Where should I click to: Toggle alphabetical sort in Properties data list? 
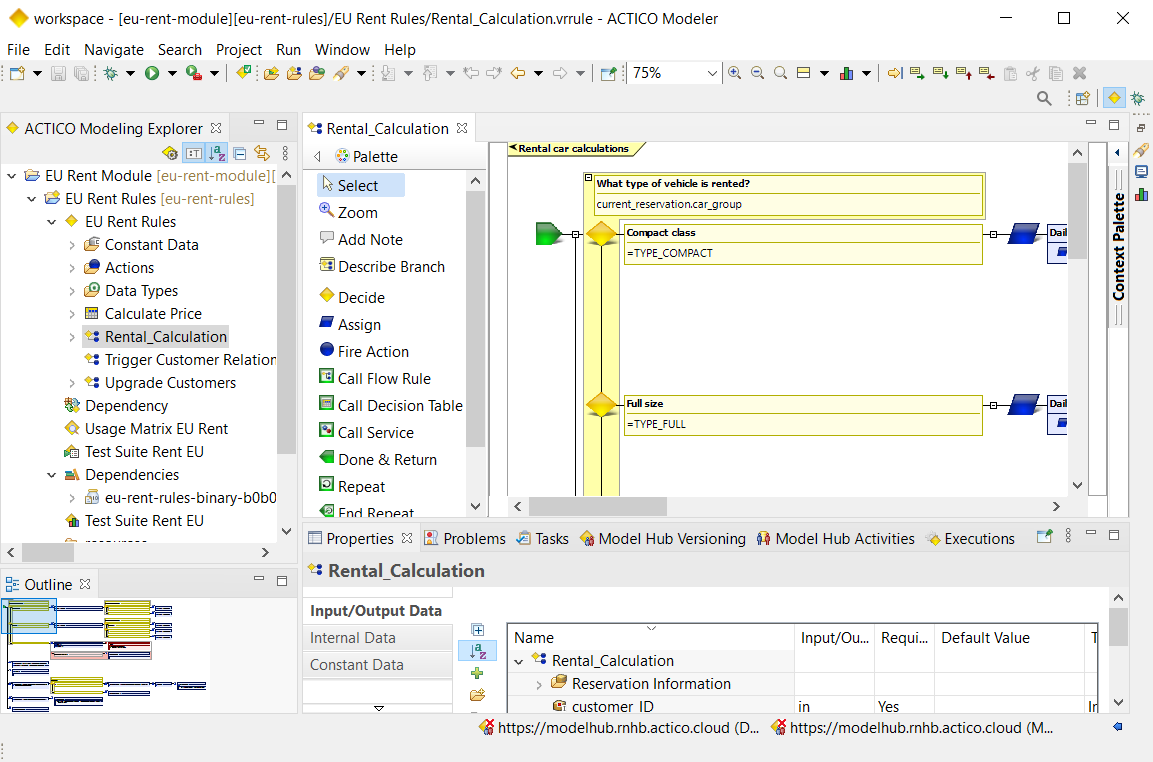click(477, 651)
